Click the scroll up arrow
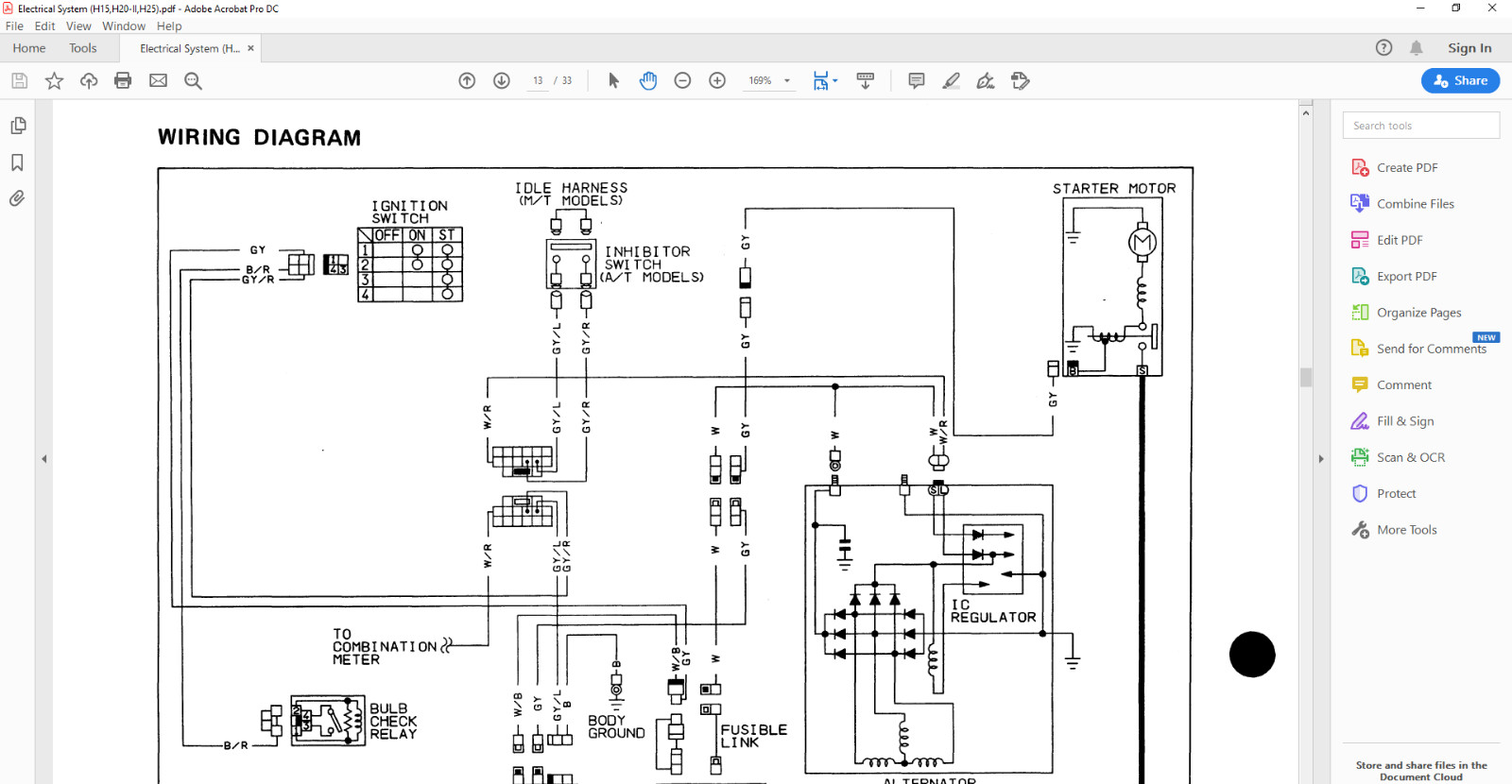Image resolution: width=1512 pixels, height=784 pixels. tap(1306, 112)
